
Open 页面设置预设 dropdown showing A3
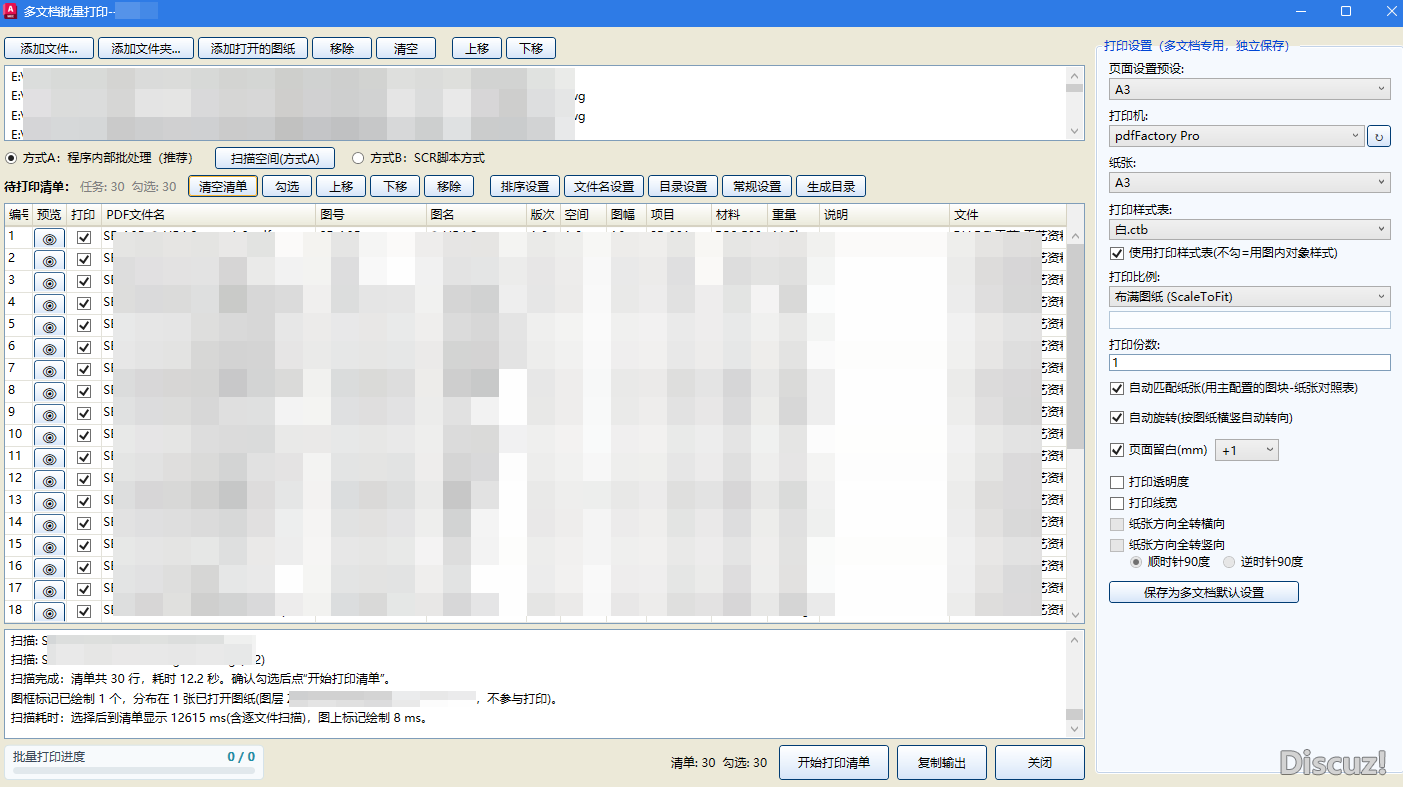click(x=1250, y=89)
